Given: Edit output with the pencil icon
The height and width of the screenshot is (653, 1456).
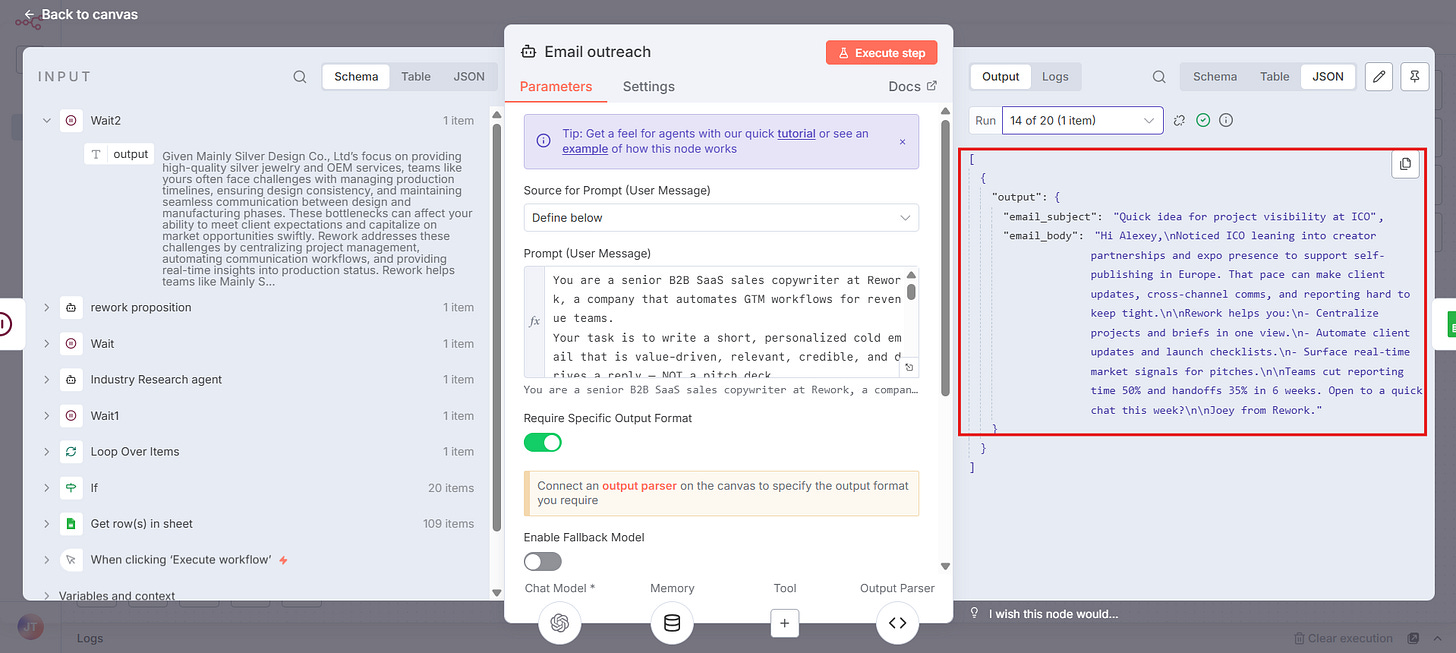Looking at the screenshot, I should pos(1379,76).
